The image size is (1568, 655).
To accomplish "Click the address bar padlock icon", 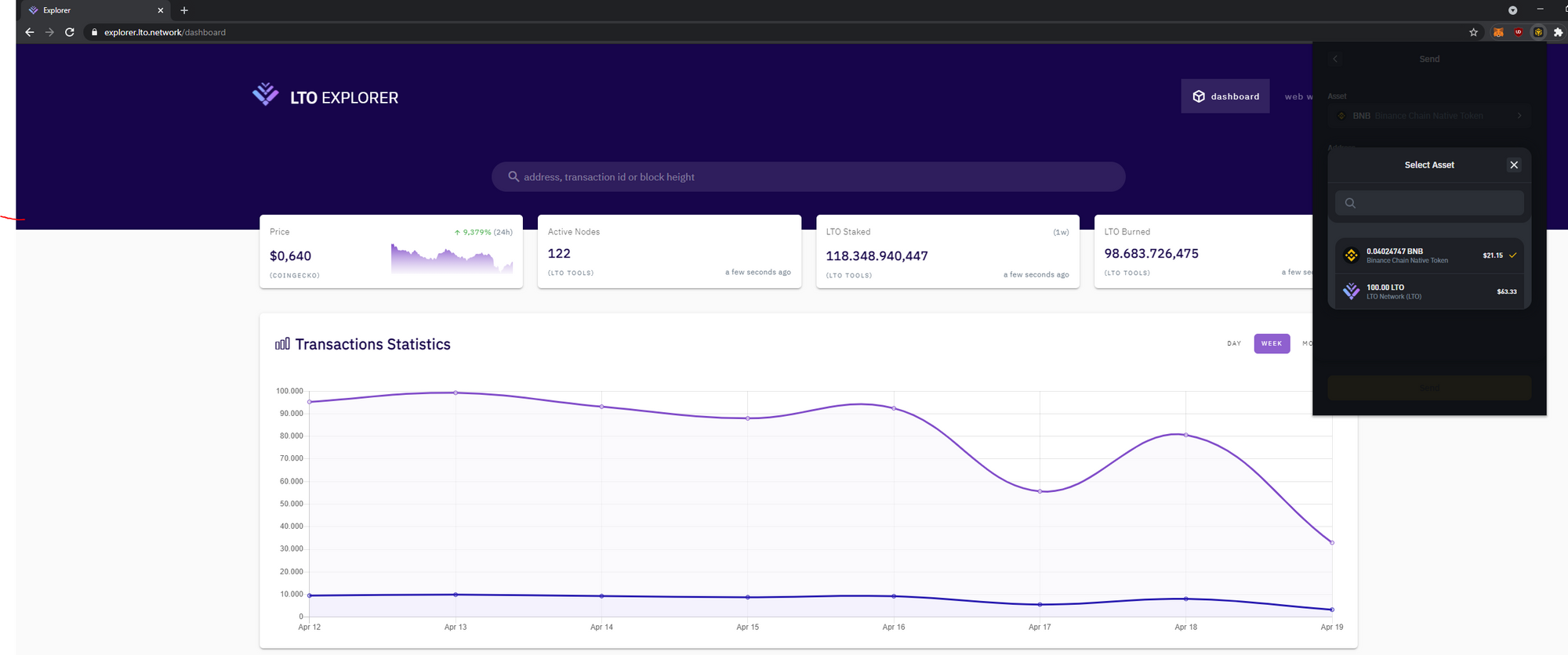I will coord(94,32).
